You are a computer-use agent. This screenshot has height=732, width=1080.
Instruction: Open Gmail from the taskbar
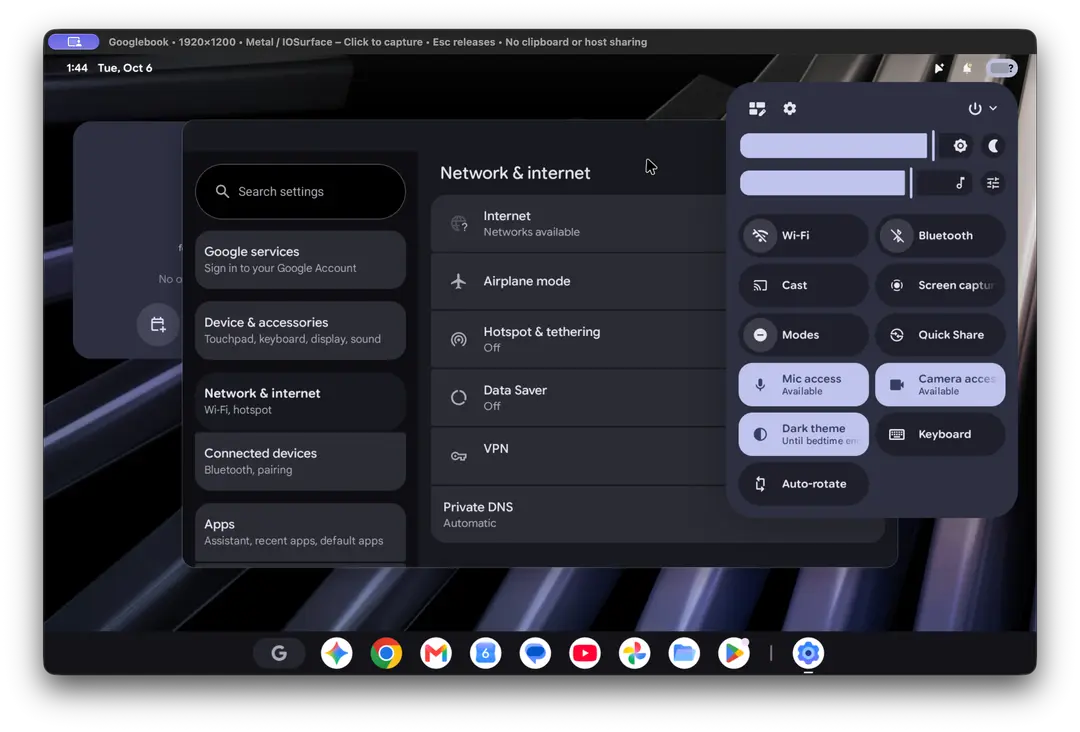coord(436,653)
